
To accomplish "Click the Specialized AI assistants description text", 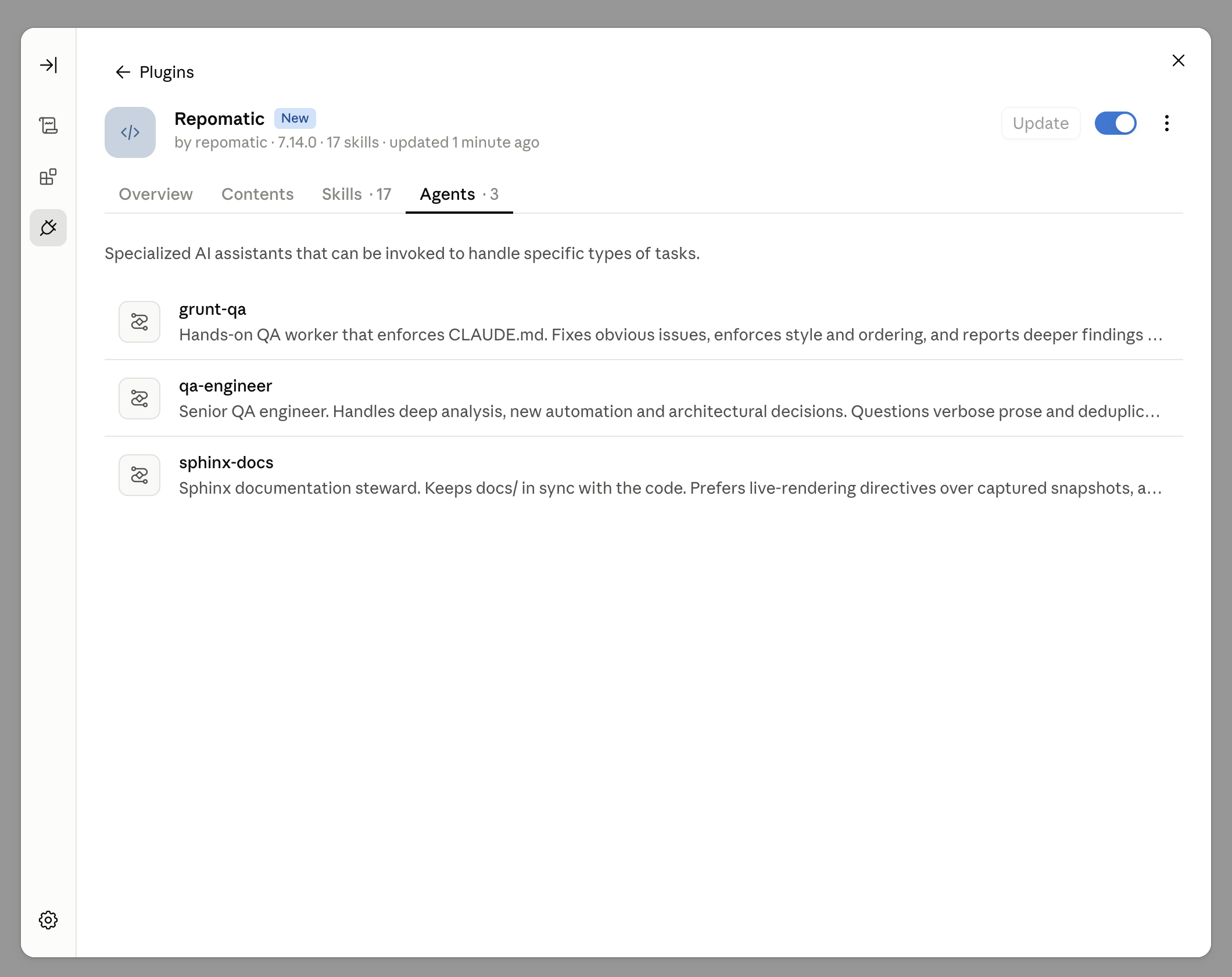I will point(402,254).
